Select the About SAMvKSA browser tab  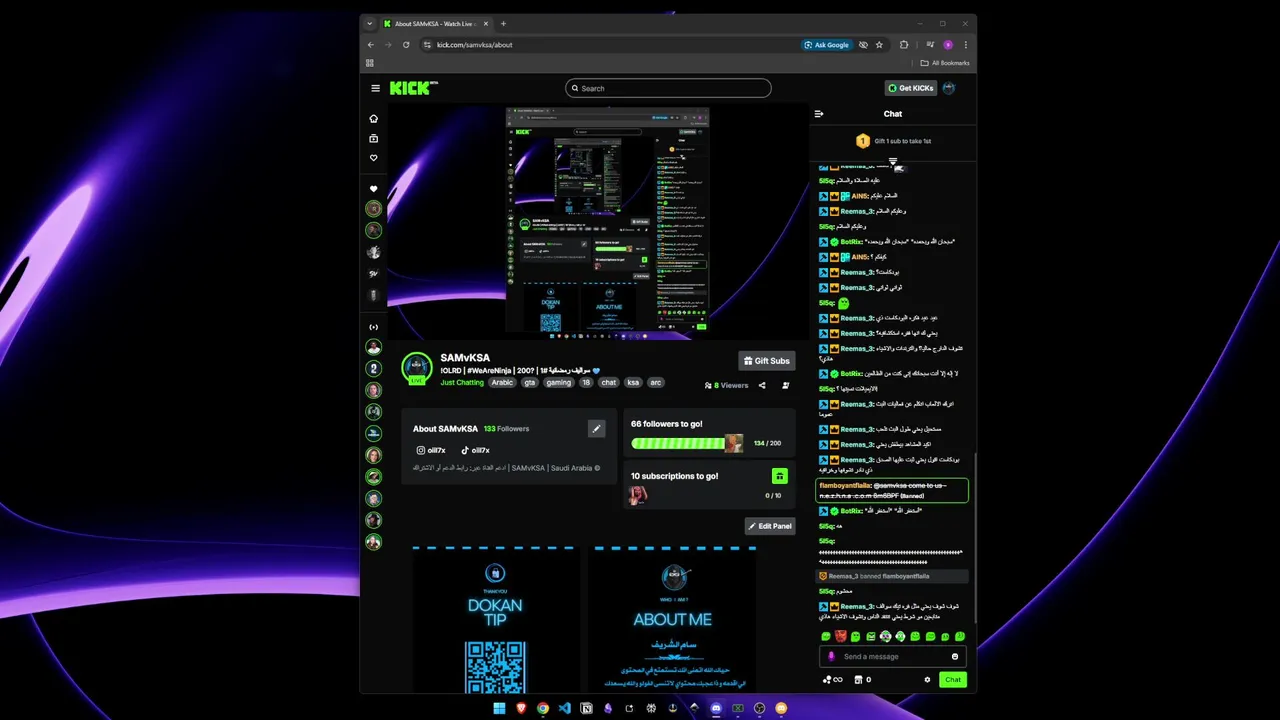pos(436,24)
